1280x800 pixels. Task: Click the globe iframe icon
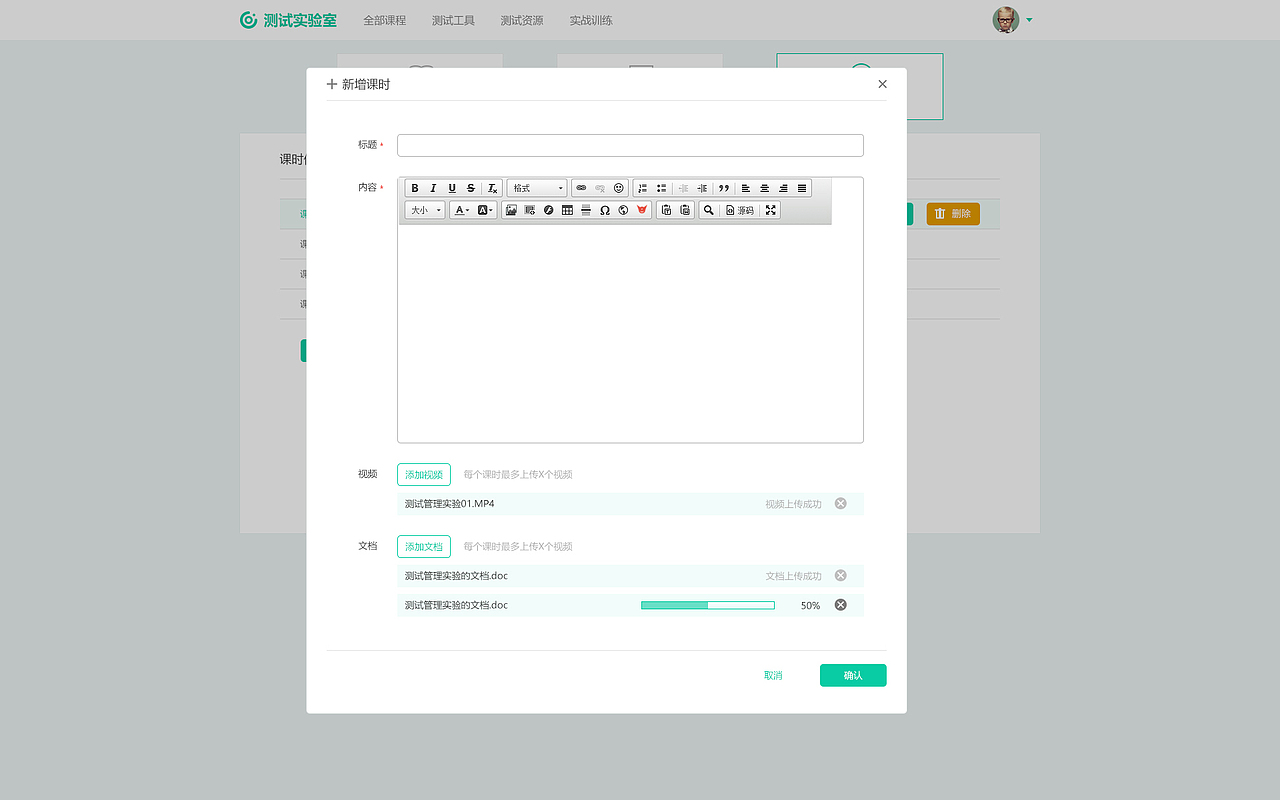[x=623, y=210]
